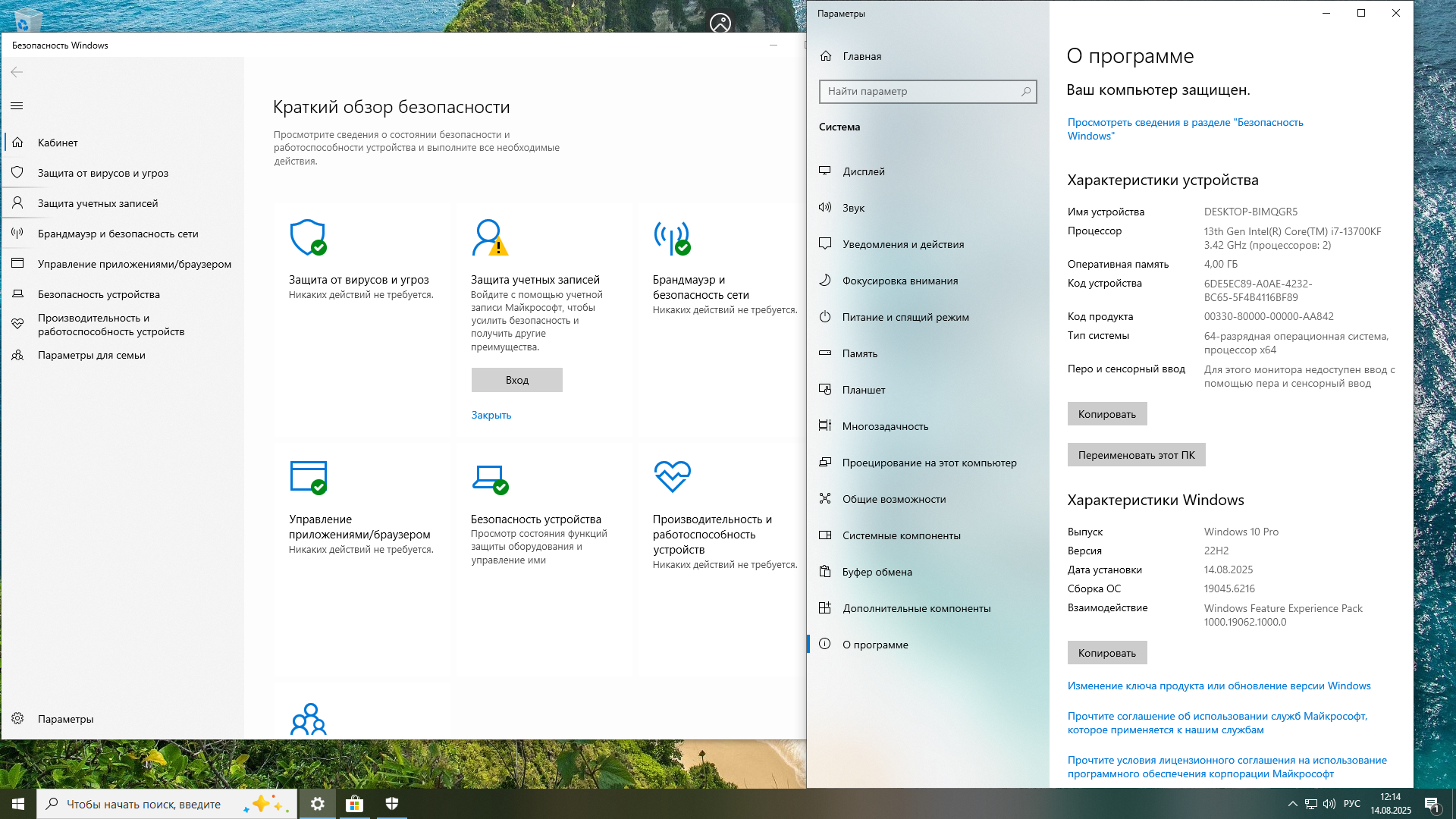This screenshot has height=819, width=1456.
Task: Open Звук settings
Action: (x=928, y=208)
